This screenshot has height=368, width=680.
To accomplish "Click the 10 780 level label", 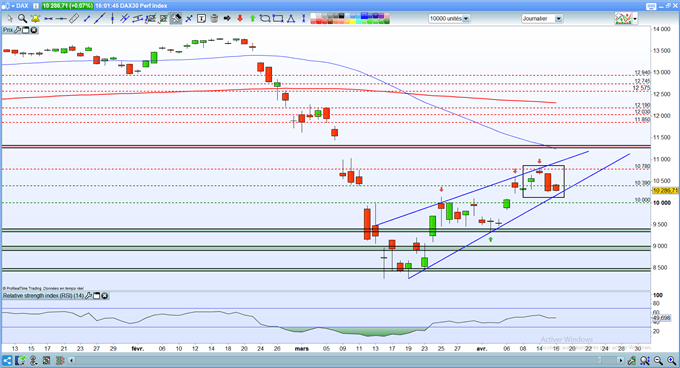I will point(642,166).
